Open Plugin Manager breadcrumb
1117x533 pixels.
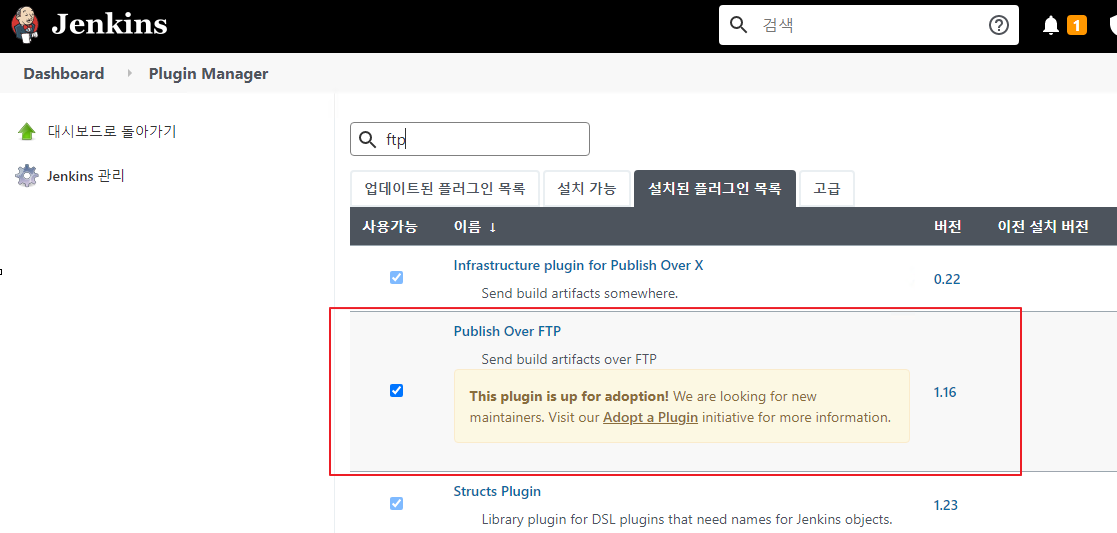tap(209, 73)
